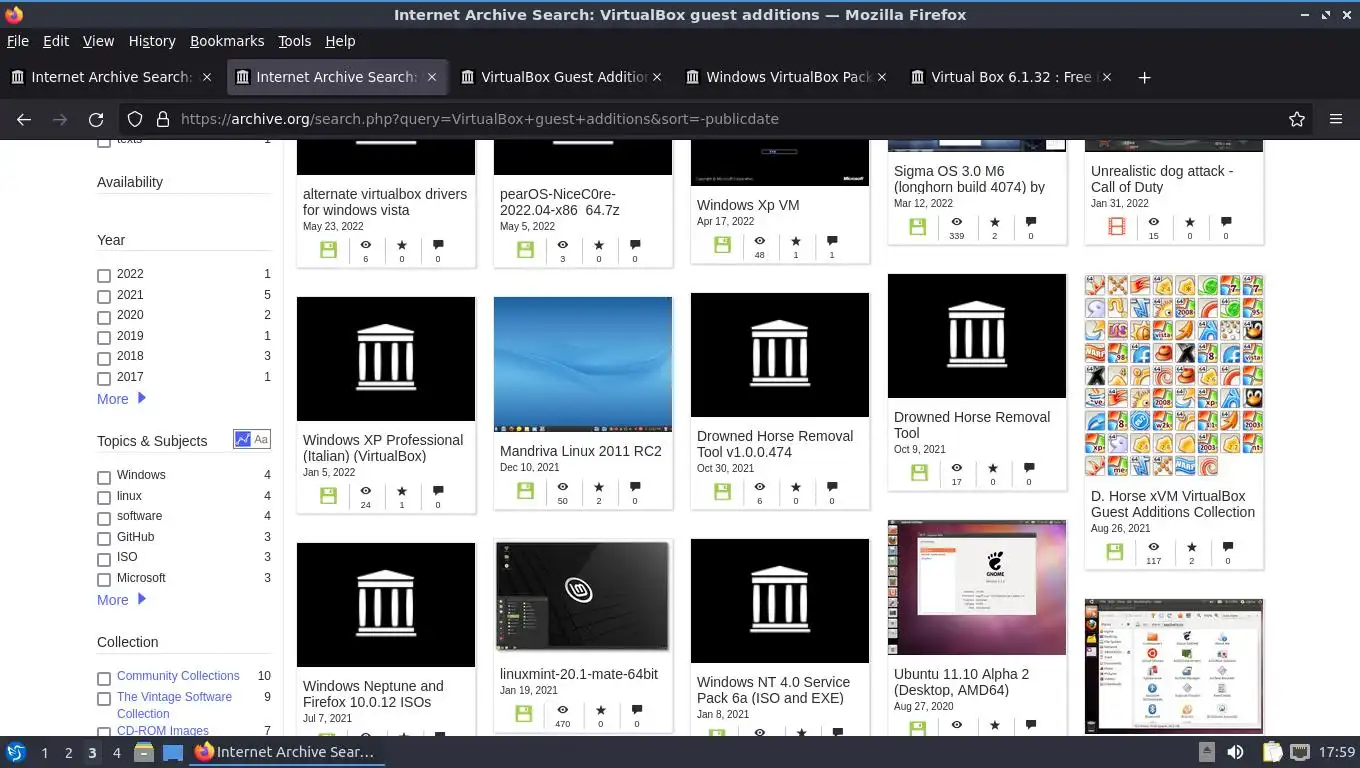Click software icon under Windows Xp VM
The height and width of the screenshot is (768, 1360).
pos(723,245)
